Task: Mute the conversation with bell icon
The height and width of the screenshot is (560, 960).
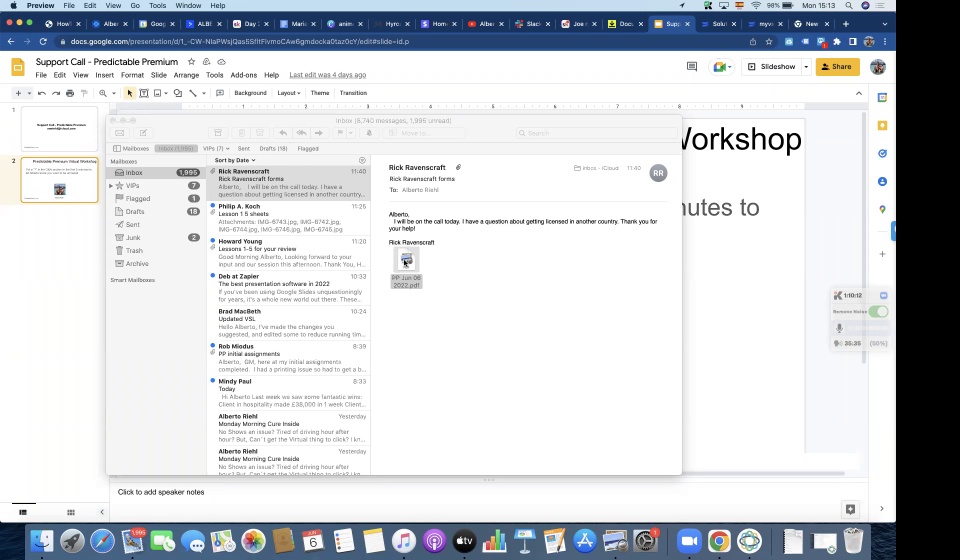Action: pos(369,133)
